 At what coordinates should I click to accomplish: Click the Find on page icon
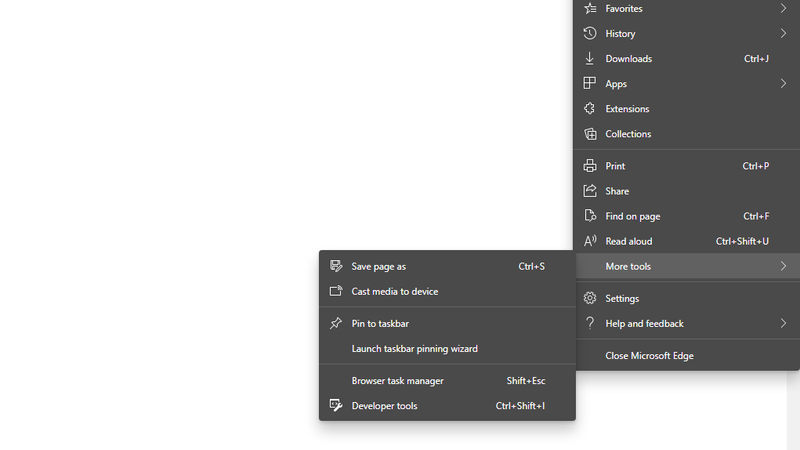pos(590,216)
